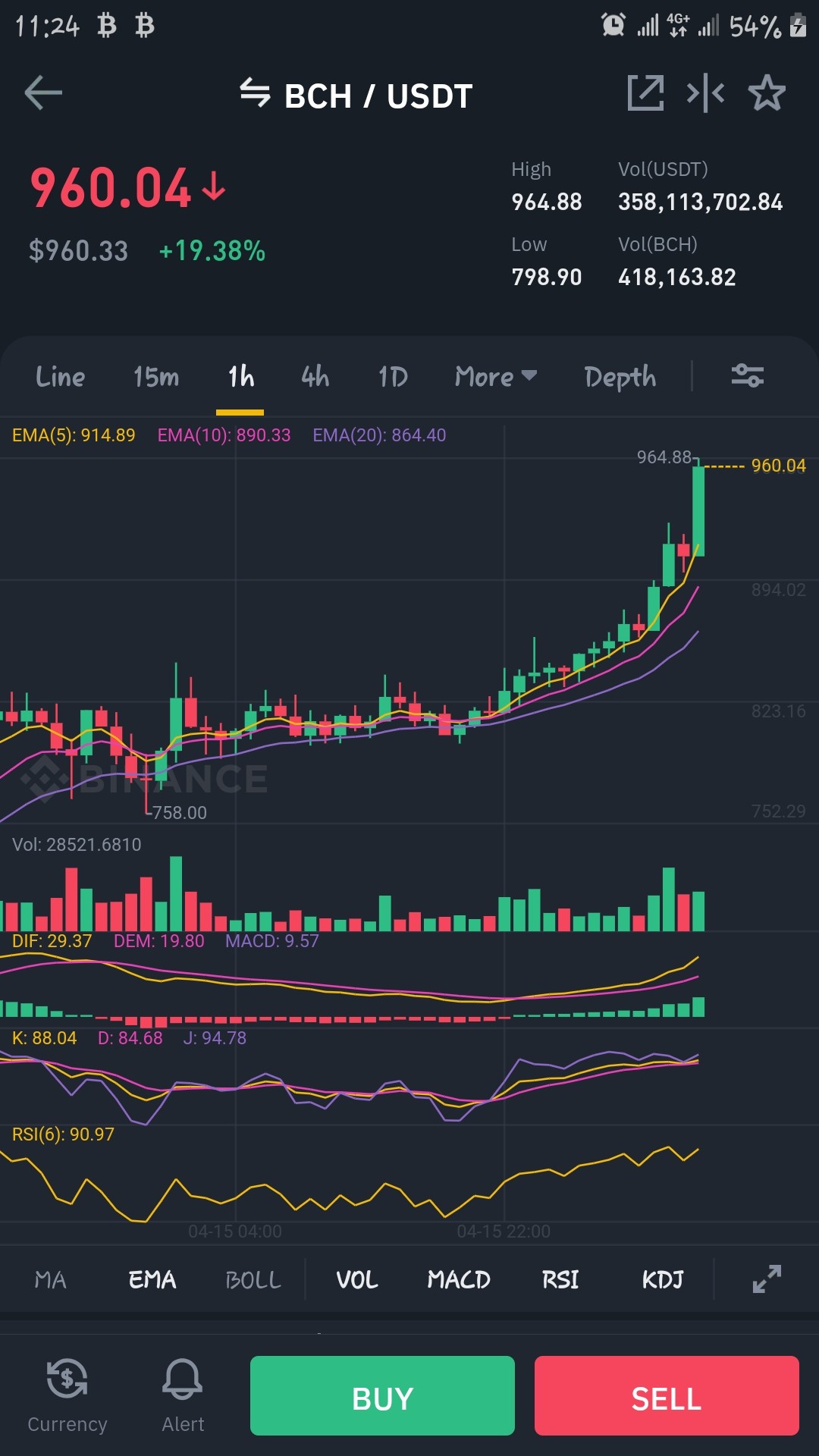Viewport: 819px width, 1456px height.
Task: Open the Currency converter icon
Action: pos(67,1396)
